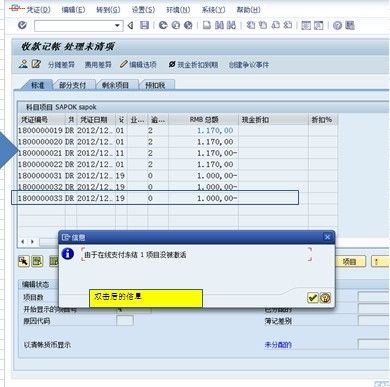Select document number 1800000033
Viewport: 390px width, 387px height.
click(x=40, y=198)
